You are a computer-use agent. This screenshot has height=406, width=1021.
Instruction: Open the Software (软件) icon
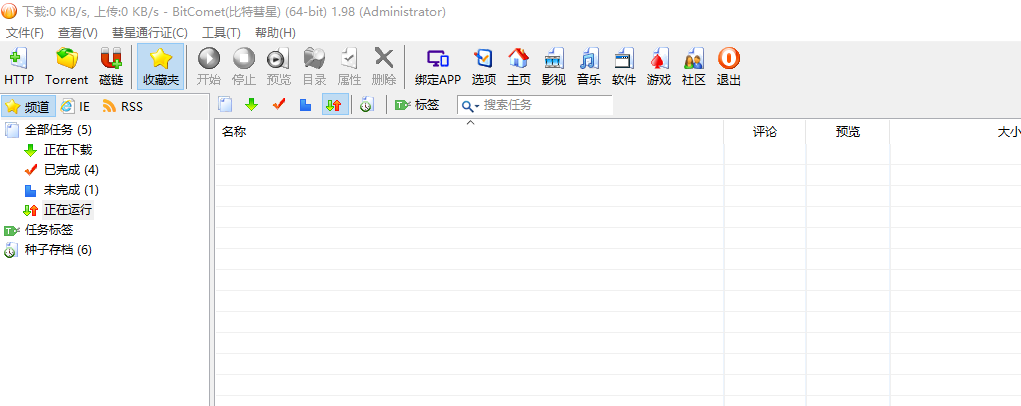(624, 66)
